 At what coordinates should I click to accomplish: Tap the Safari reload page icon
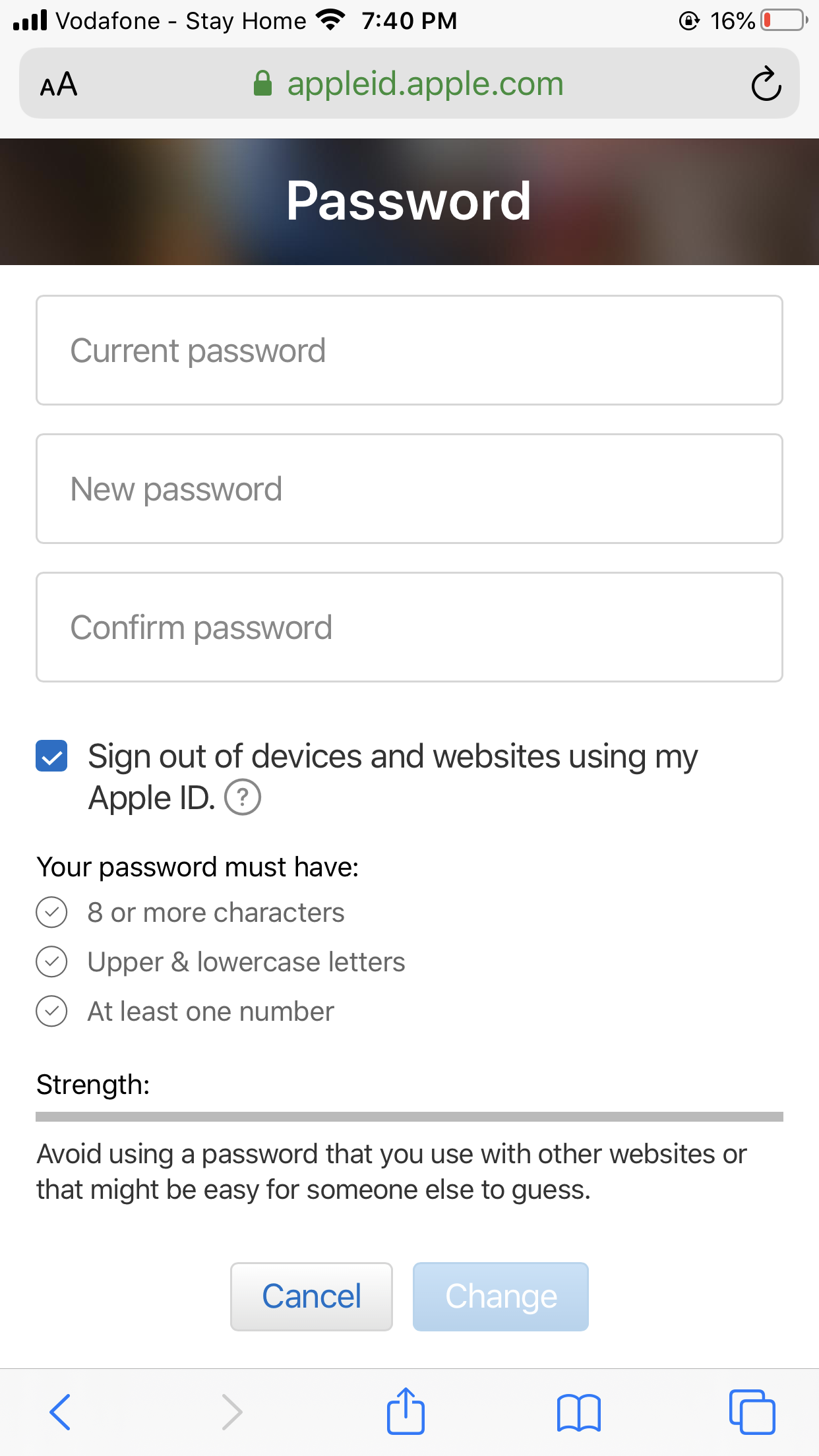766,84
